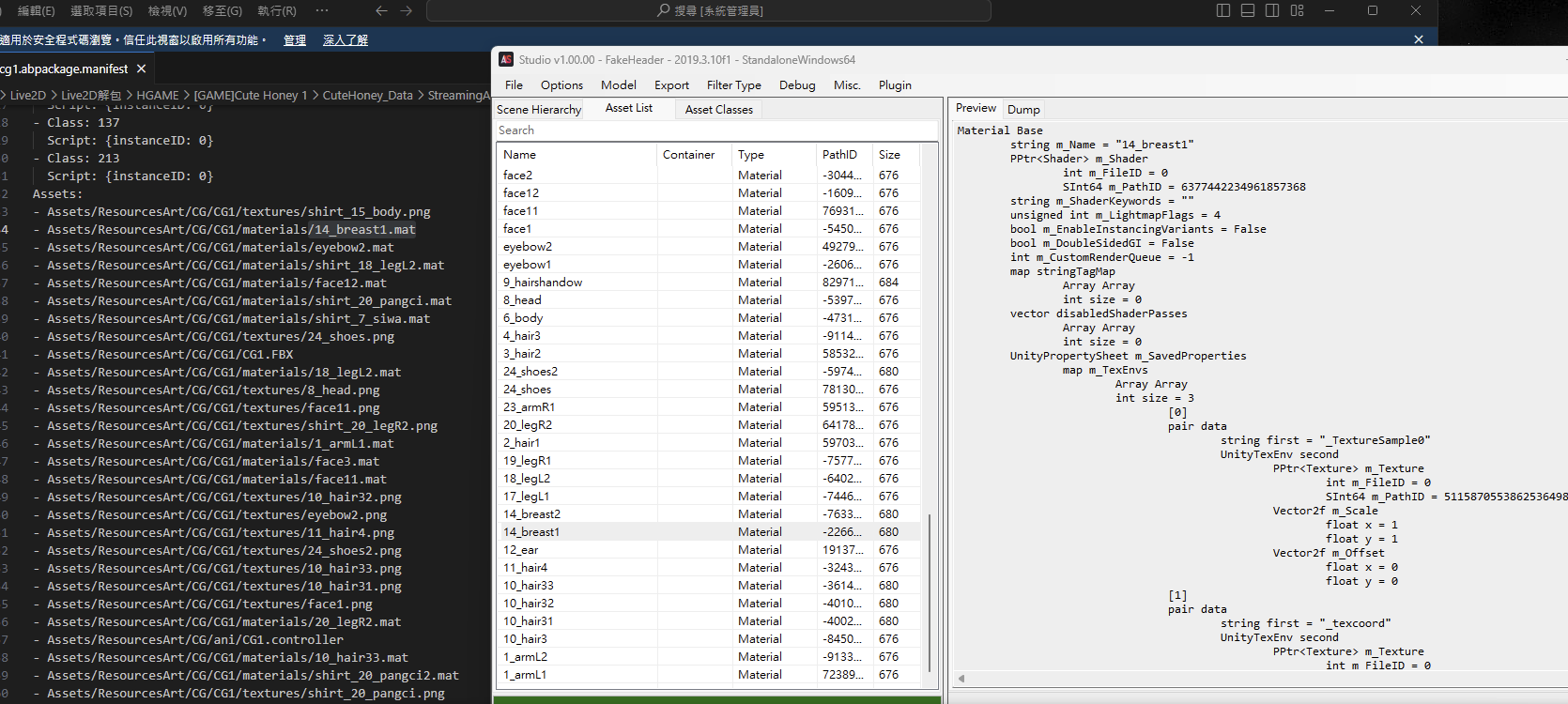
Task: Open the Plugin menu in Studio
Action: click(895, 84)
